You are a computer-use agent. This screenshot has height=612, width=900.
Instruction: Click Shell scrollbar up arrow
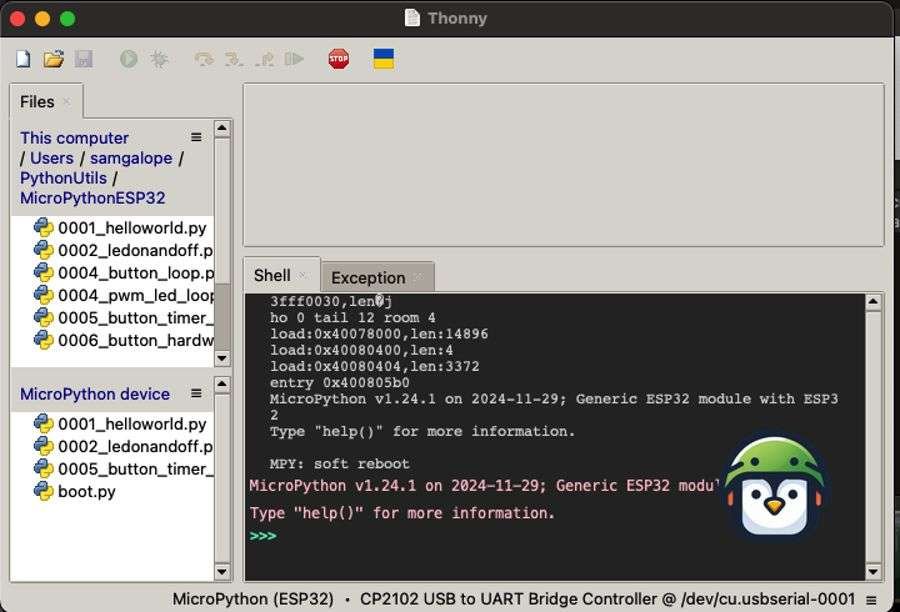873,301
